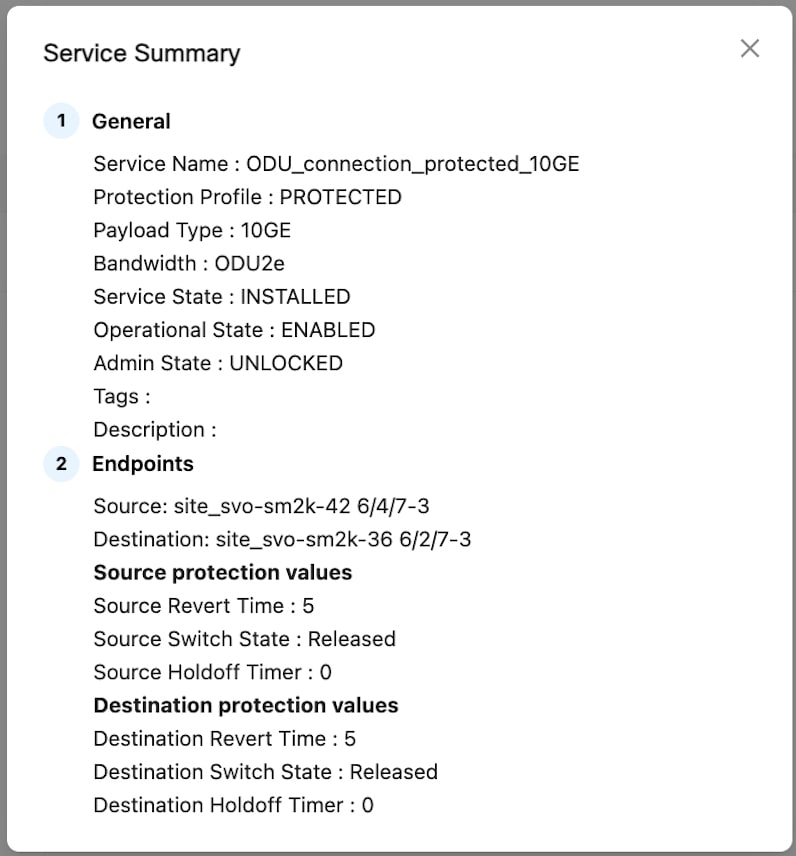Viewport: 796px width, 856px height.
Task: Click the Service State INSTALLED line
Action: 222,297
